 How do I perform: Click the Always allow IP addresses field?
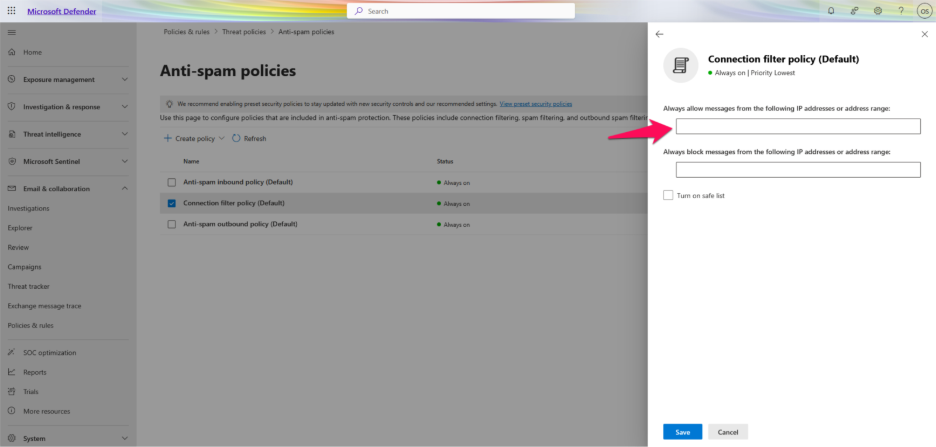(x=798, y=126)
